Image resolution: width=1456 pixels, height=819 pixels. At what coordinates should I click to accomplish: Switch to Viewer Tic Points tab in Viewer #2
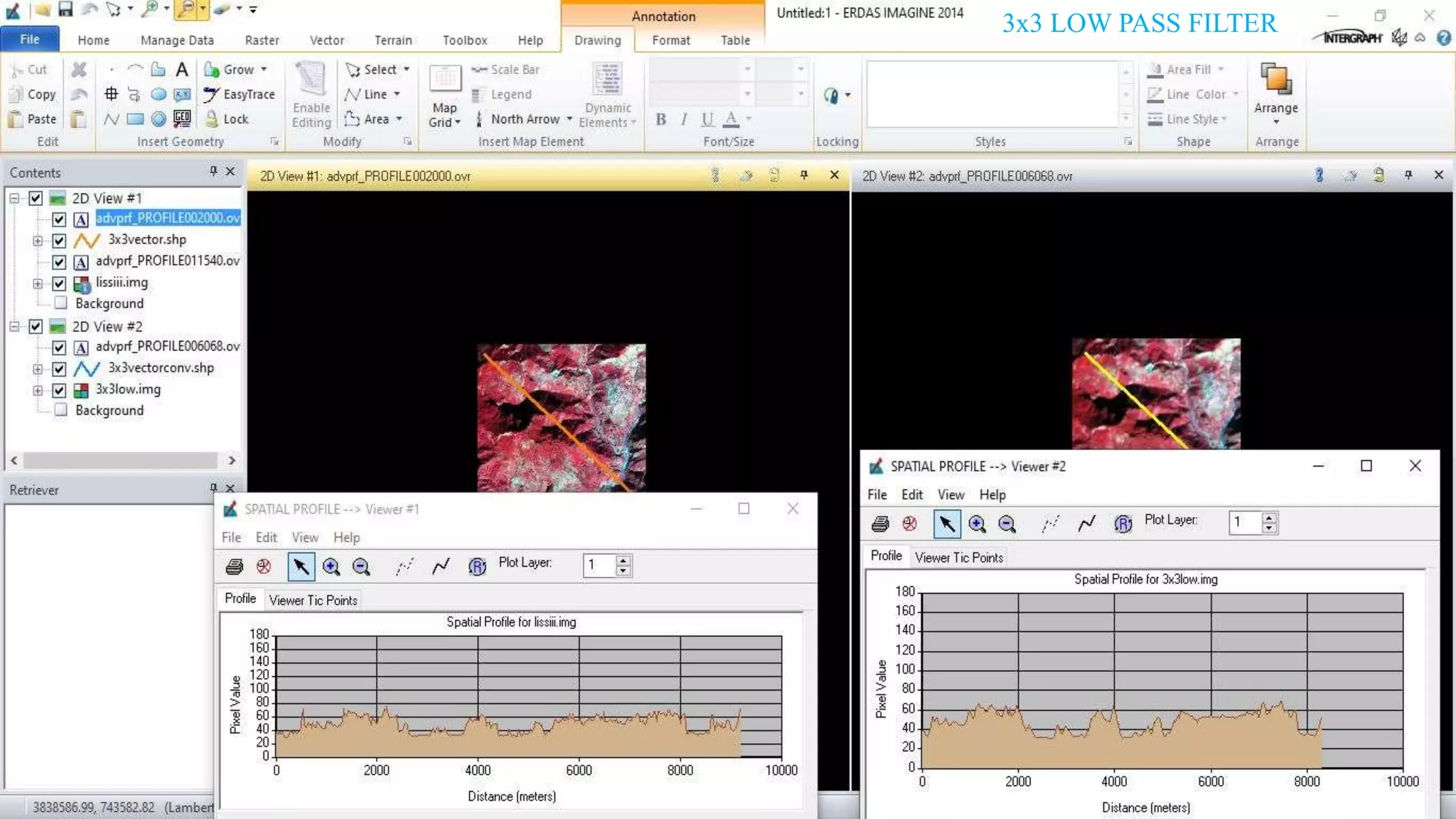[x=958, y=557]
